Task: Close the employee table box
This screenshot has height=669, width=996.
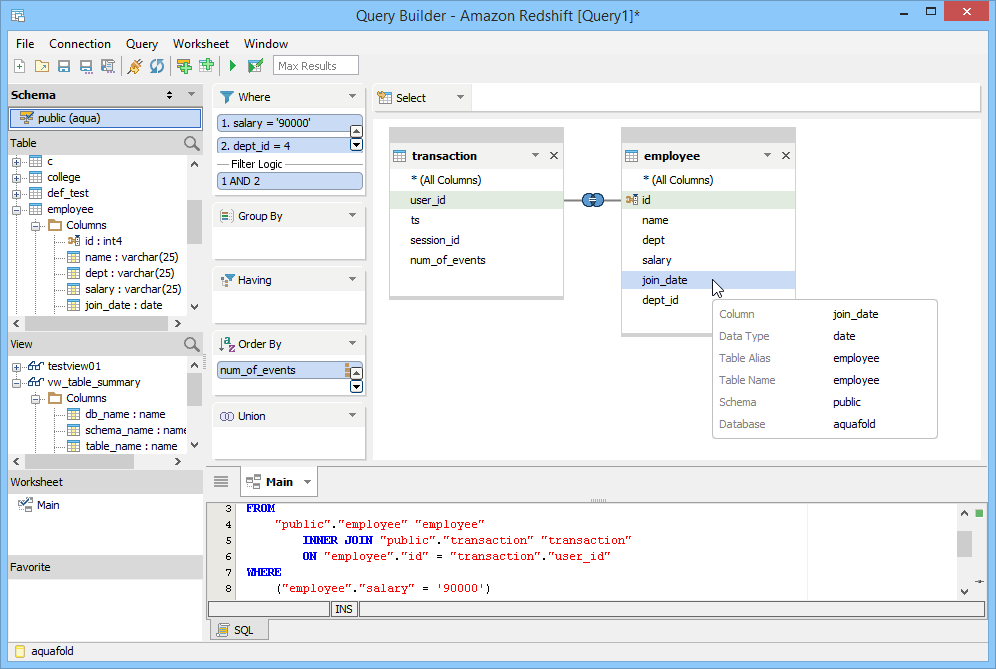Action: click(x=786, y=156)
